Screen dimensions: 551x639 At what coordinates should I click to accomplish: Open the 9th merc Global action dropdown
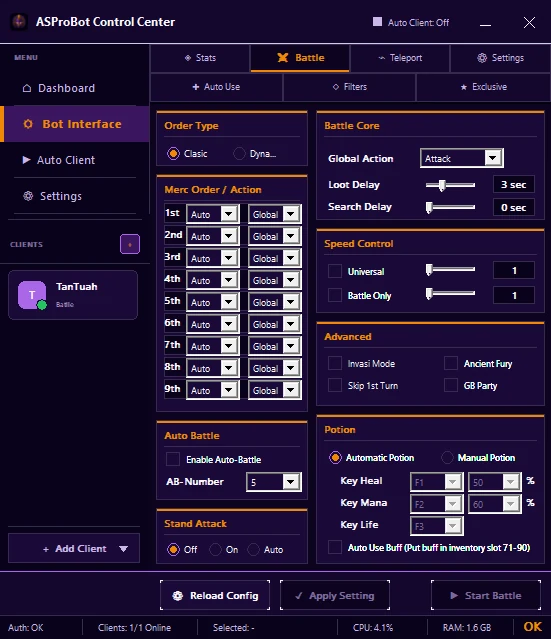tap(275, 390)
